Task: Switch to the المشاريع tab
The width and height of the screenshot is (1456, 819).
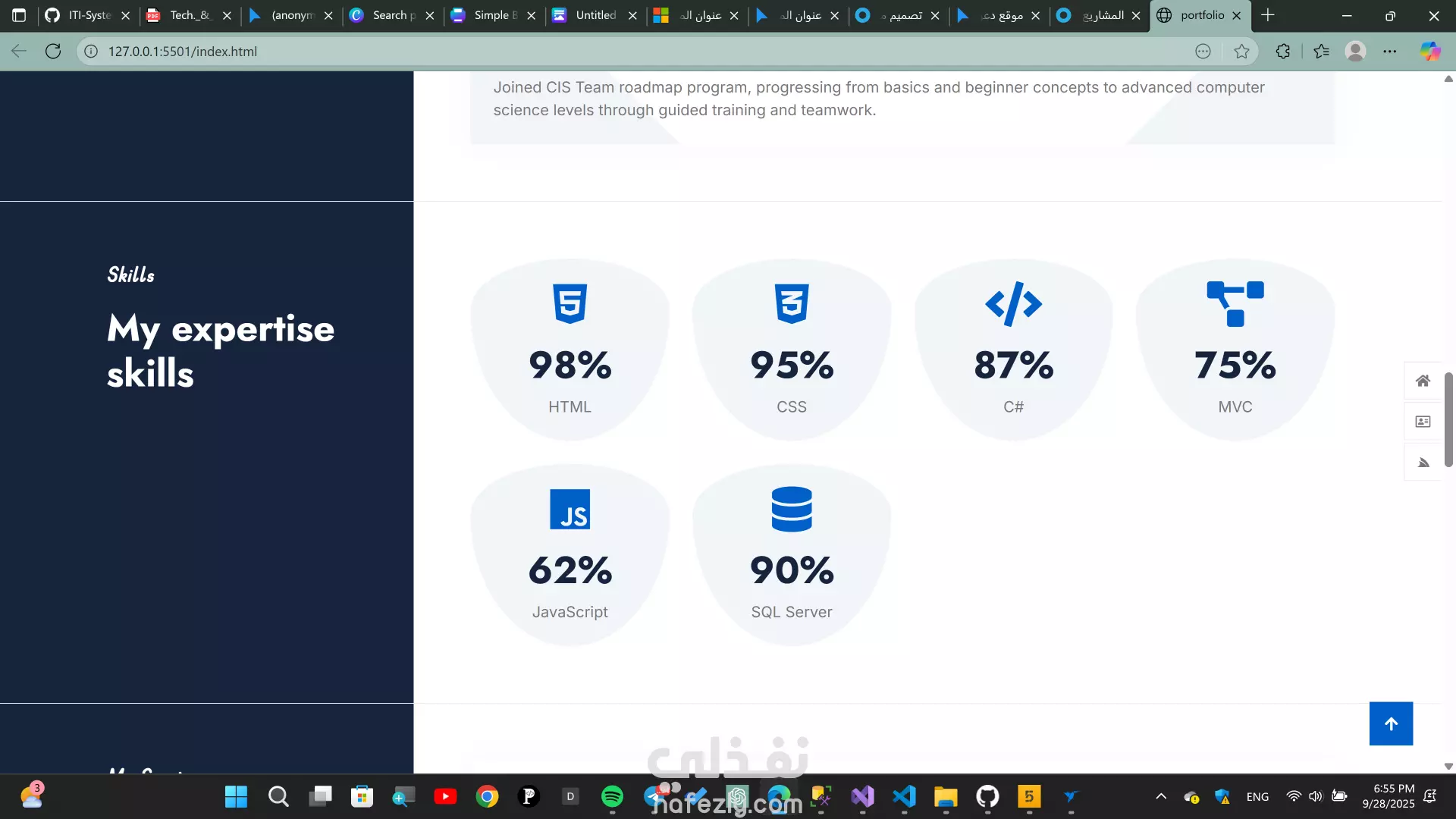Action: [x=1098, y=15]
